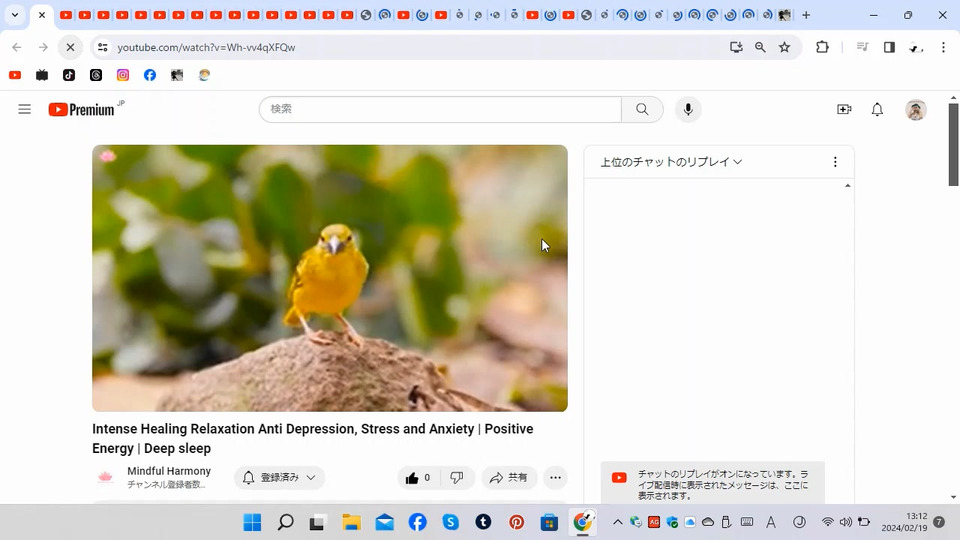View site information icon in address bar
Screen dimensions: 960x540
(x=103, y=47)
